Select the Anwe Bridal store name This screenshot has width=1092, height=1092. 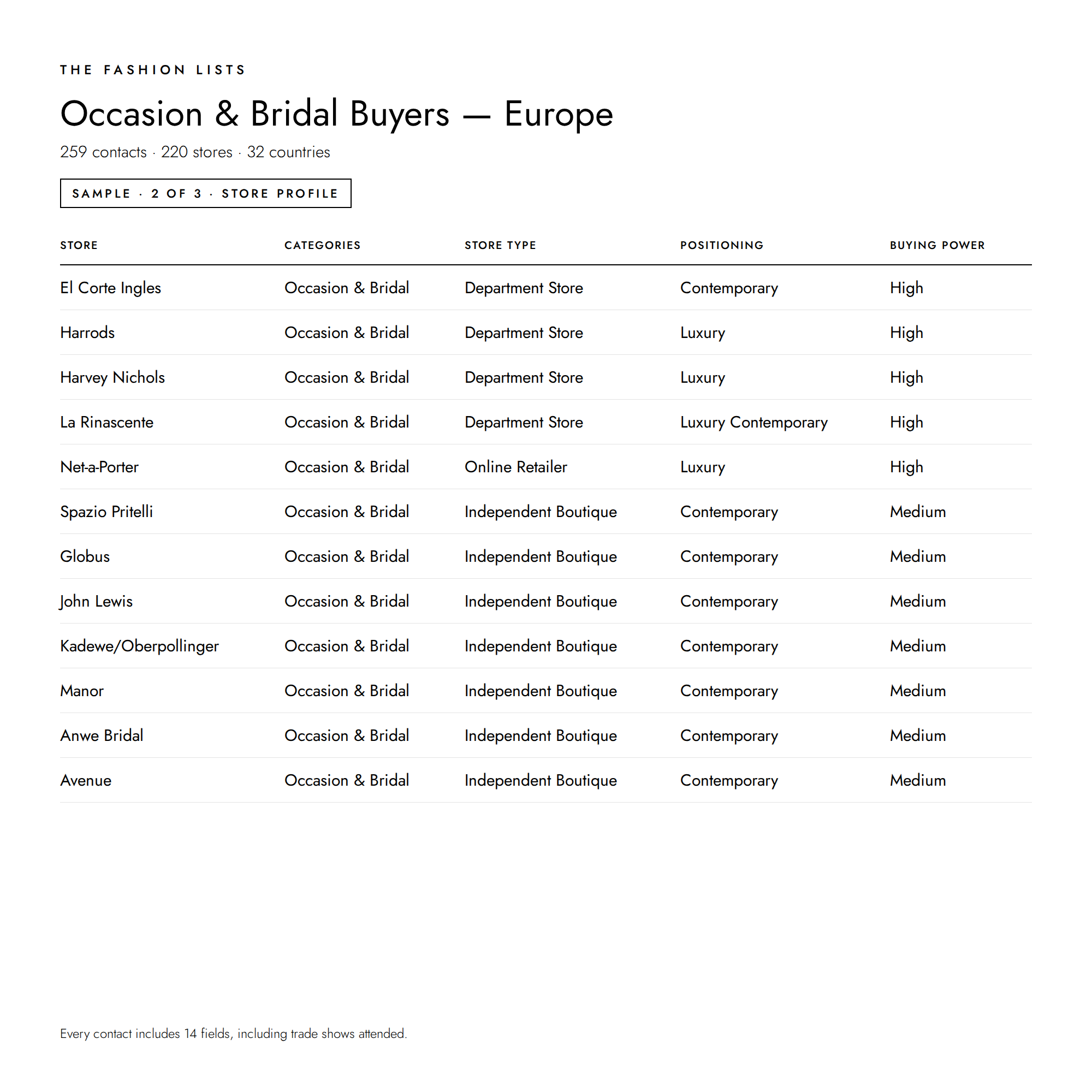coord(102,735)
